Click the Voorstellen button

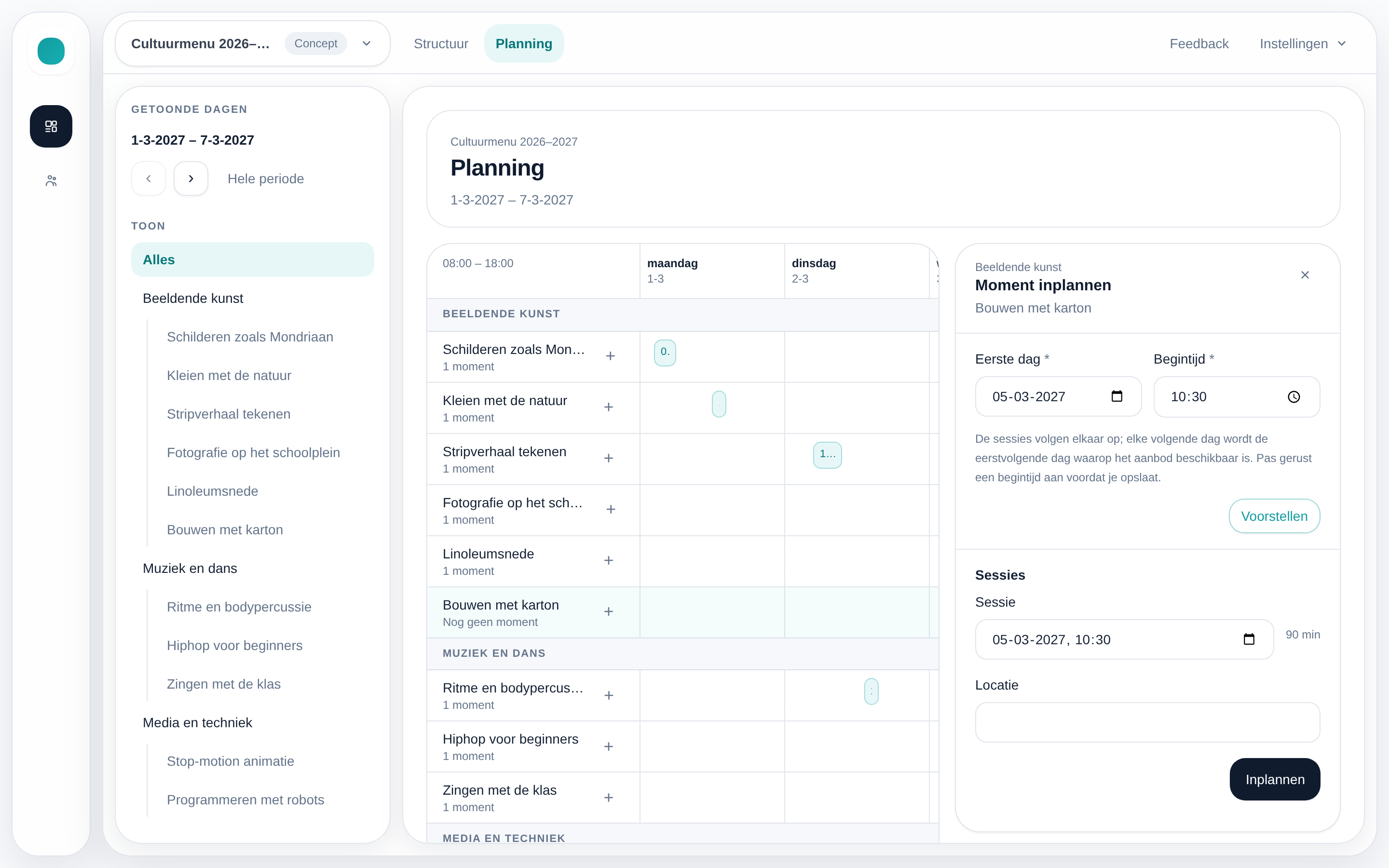(x=1274, y=516)
